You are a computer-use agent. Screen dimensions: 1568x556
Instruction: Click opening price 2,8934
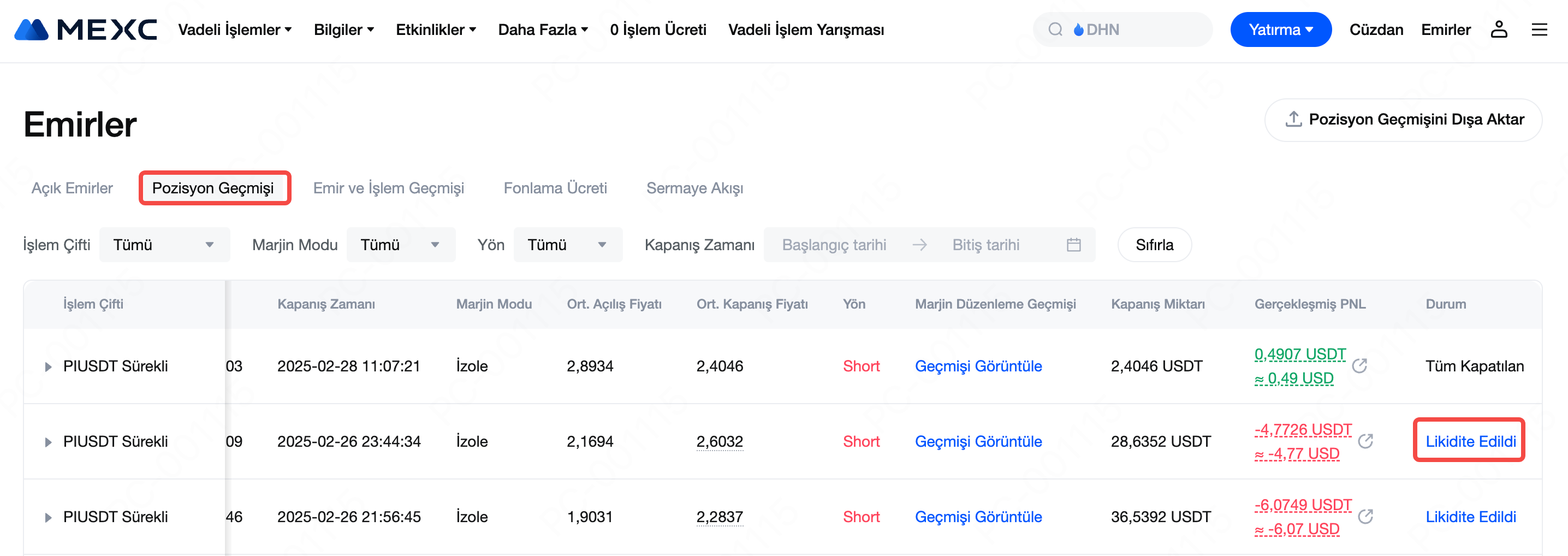[590, 366]
